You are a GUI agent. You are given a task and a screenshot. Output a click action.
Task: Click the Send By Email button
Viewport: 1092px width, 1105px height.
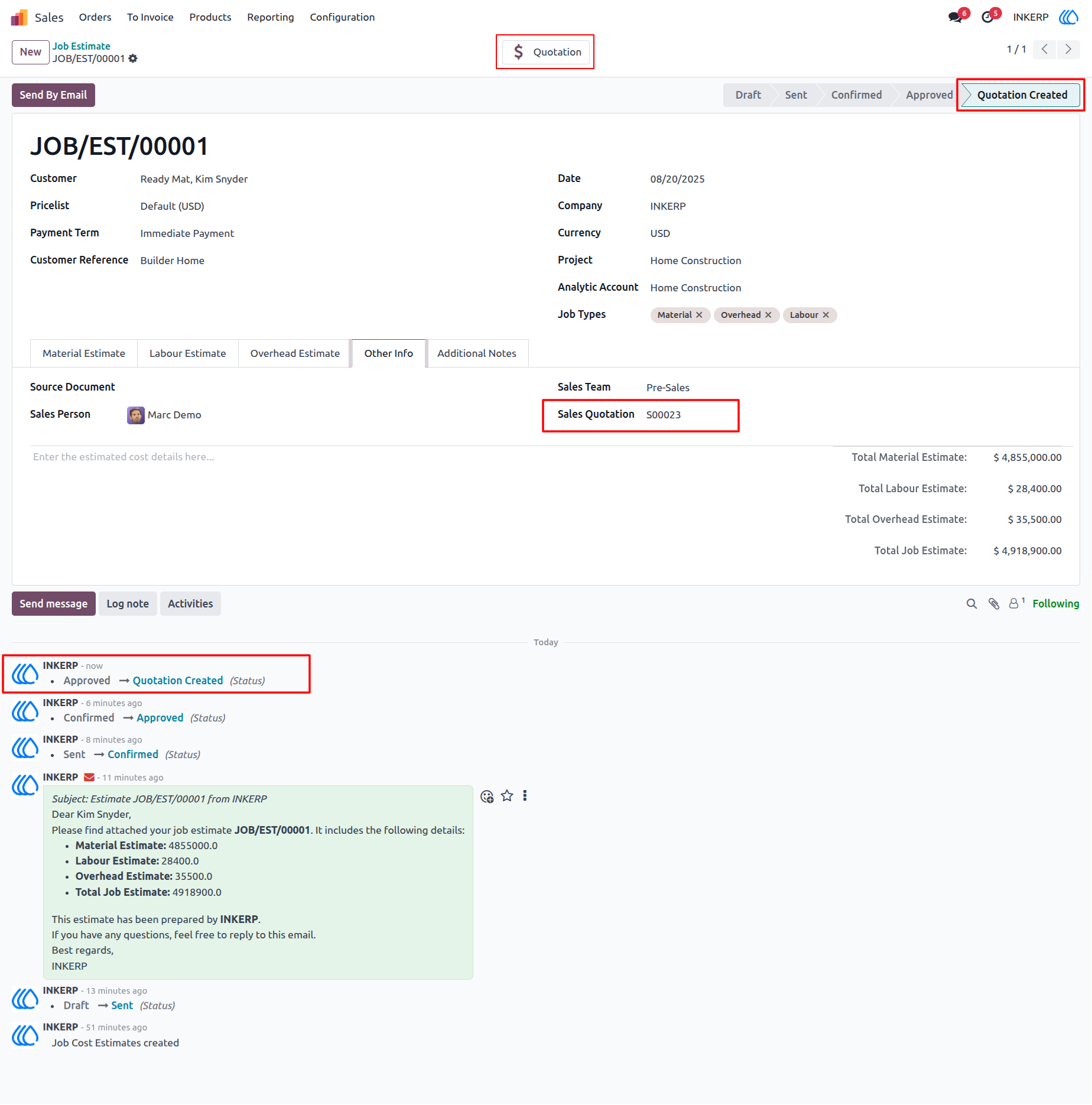53,95
